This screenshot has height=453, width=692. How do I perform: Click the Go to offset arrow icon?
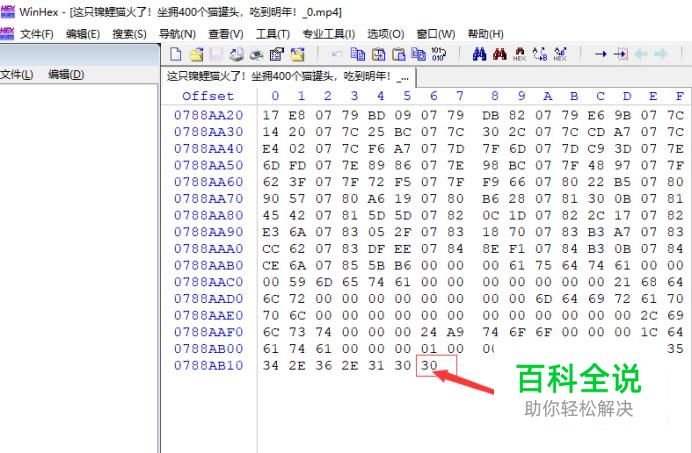601,54
